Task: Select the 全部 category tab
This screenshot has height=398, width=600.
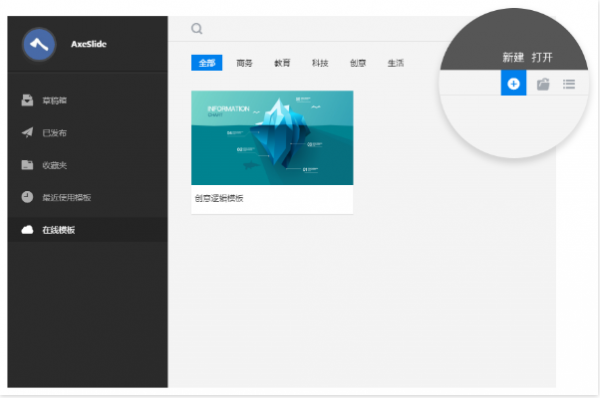Action: (207, 63)
